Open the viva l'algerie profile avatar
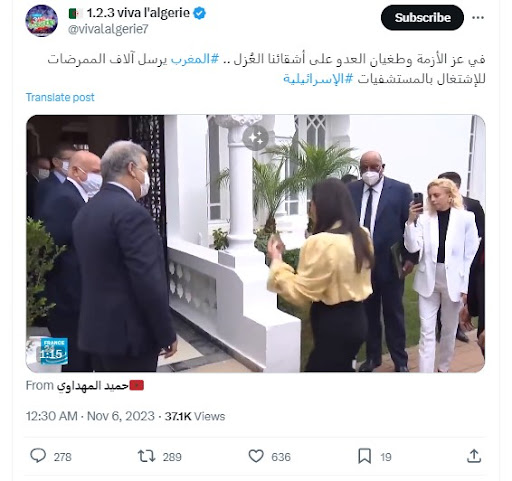The image size is (512, 481). click(42, 21)
